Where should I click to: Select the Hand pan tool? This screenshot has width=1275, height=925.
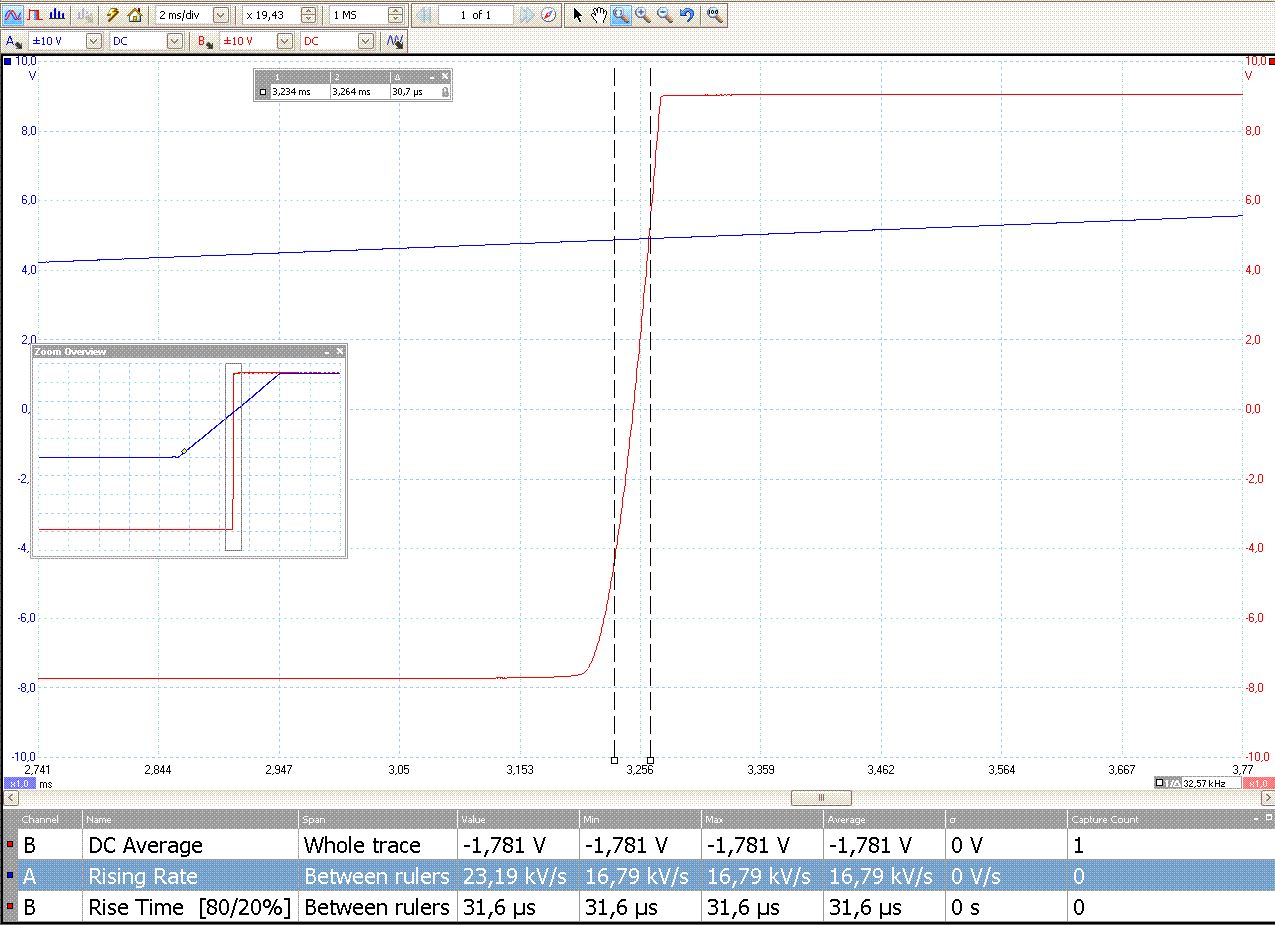pos(598,15)
